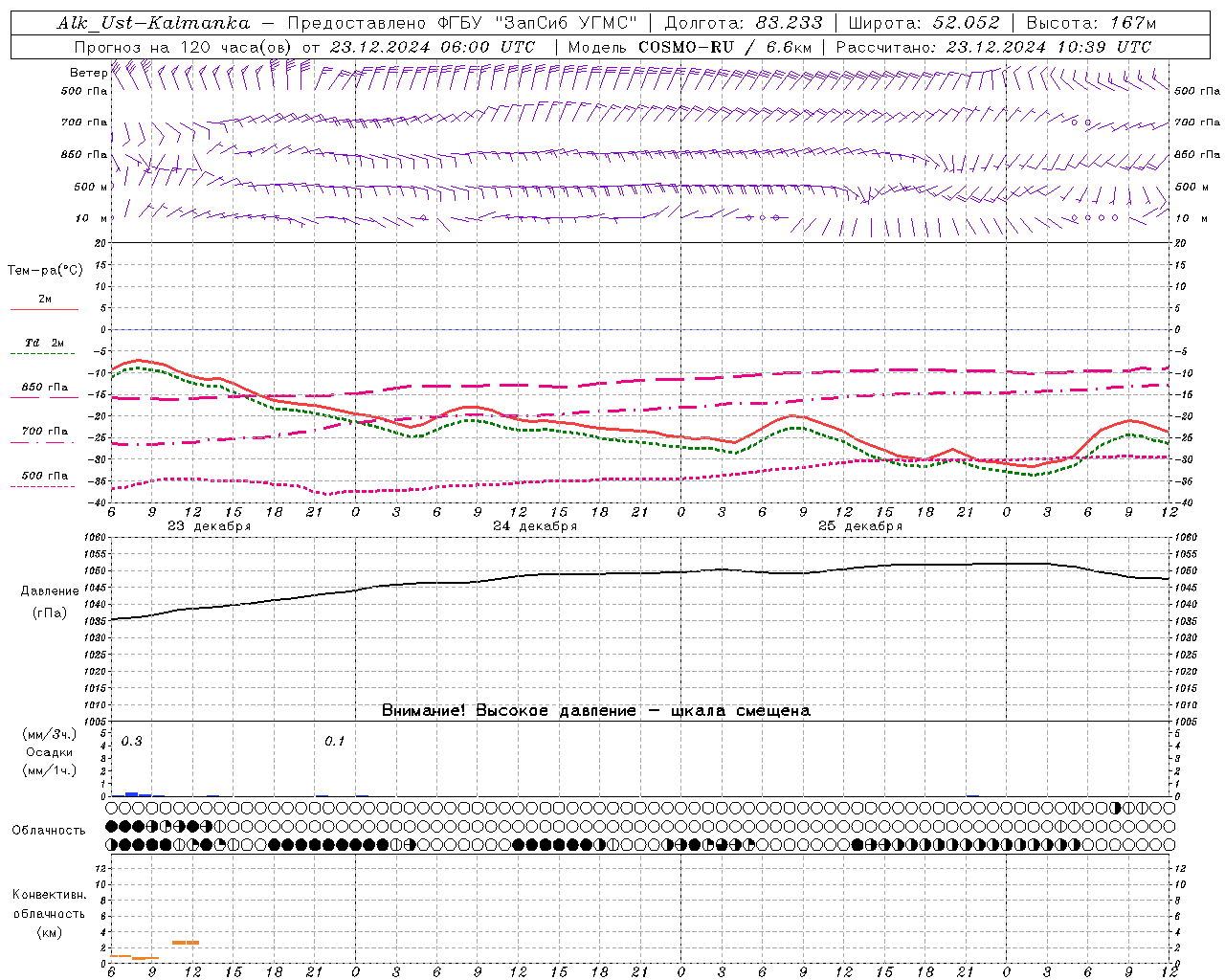This screenshot has height=980, width=1225.
Task: Click the Td 2м dew point legend entry
Action: (45, 343)
